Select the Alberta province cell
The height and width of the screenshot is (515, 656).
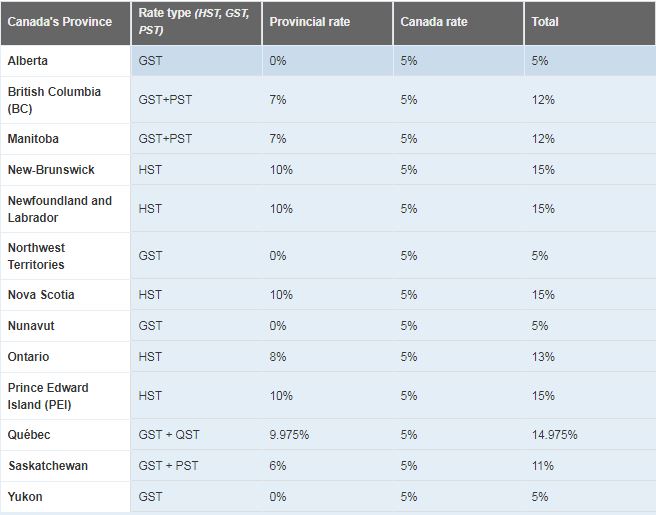click(x=28, y=61)
